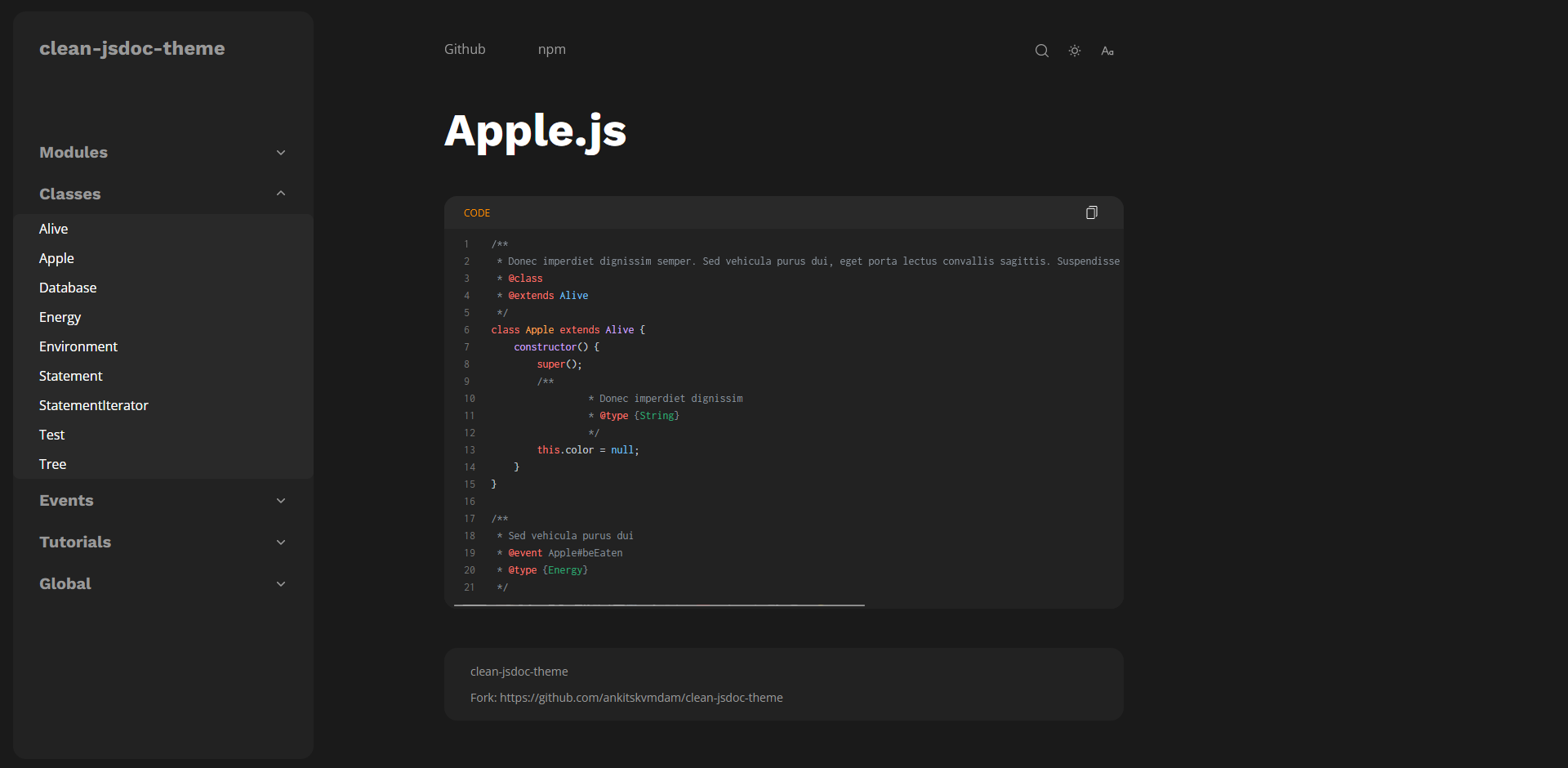Click the clean-jsdoc-theme site title
This screenshot has width=1568, height=768.
(132, 48)
